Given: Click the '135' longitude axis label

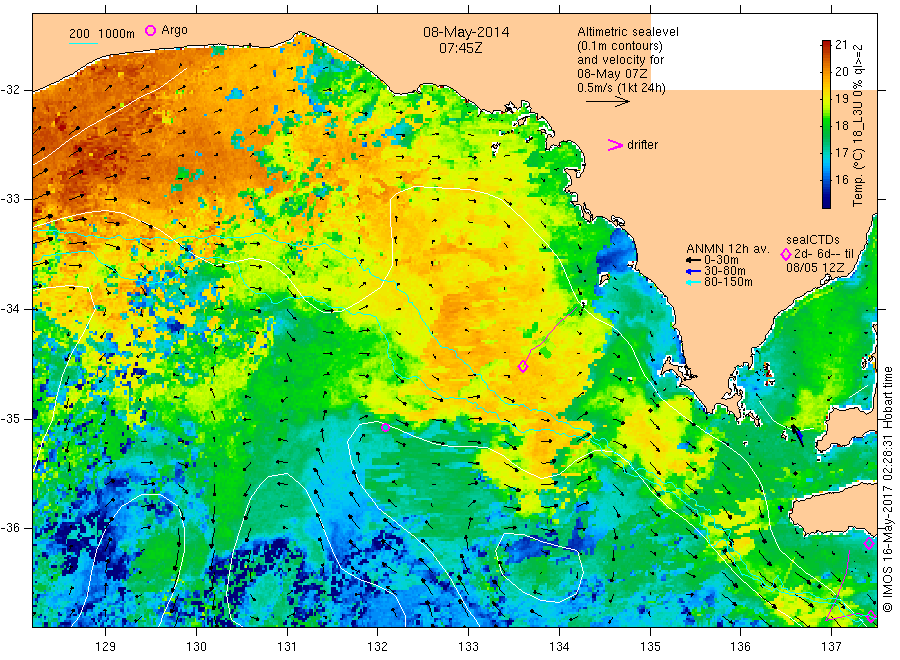Looking at the screenshot, I should click(650, 647).
